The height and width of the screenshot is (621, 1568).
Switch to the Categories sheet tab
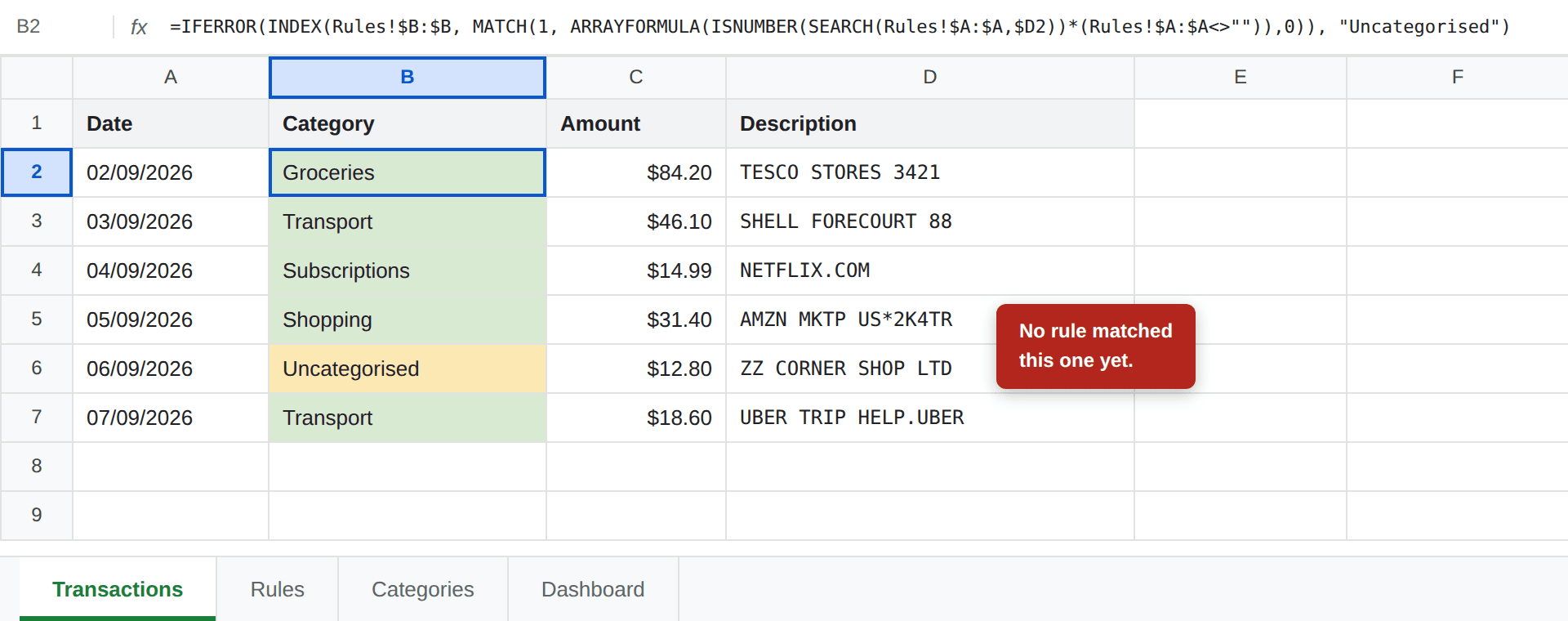tap(423, 589)
